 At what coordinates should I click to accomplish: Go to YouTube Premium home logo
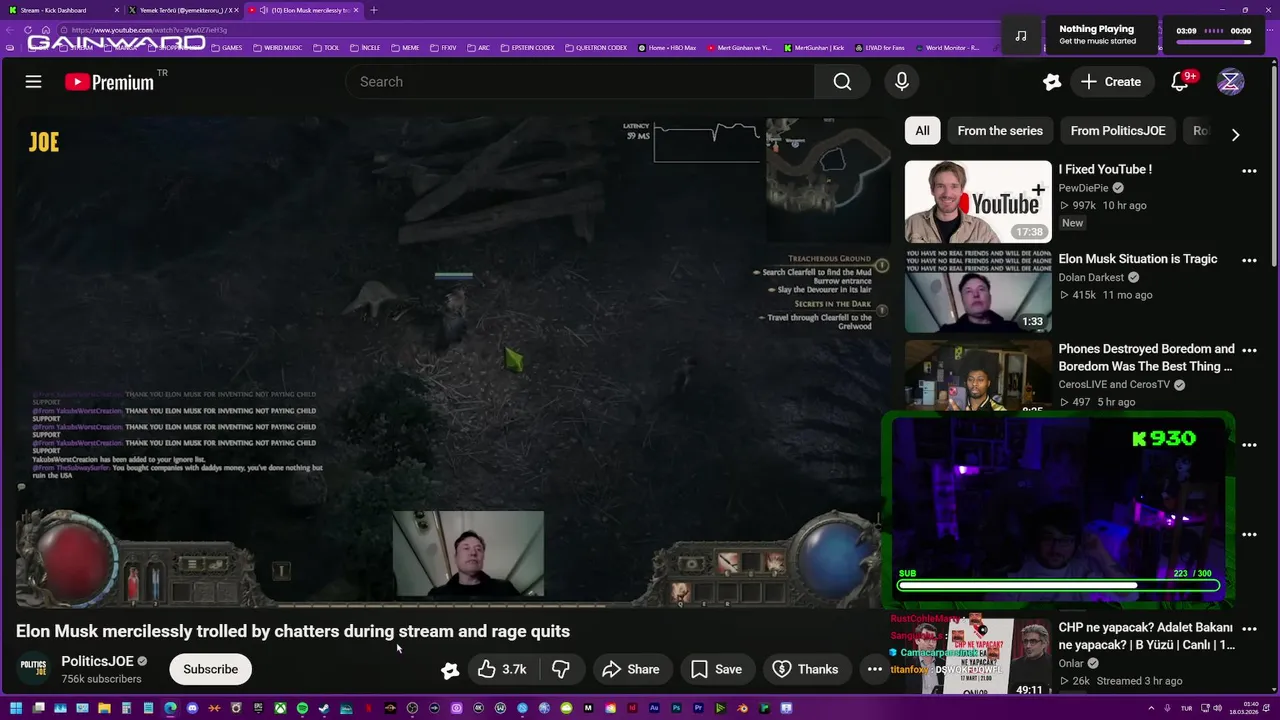coord(109,82)
